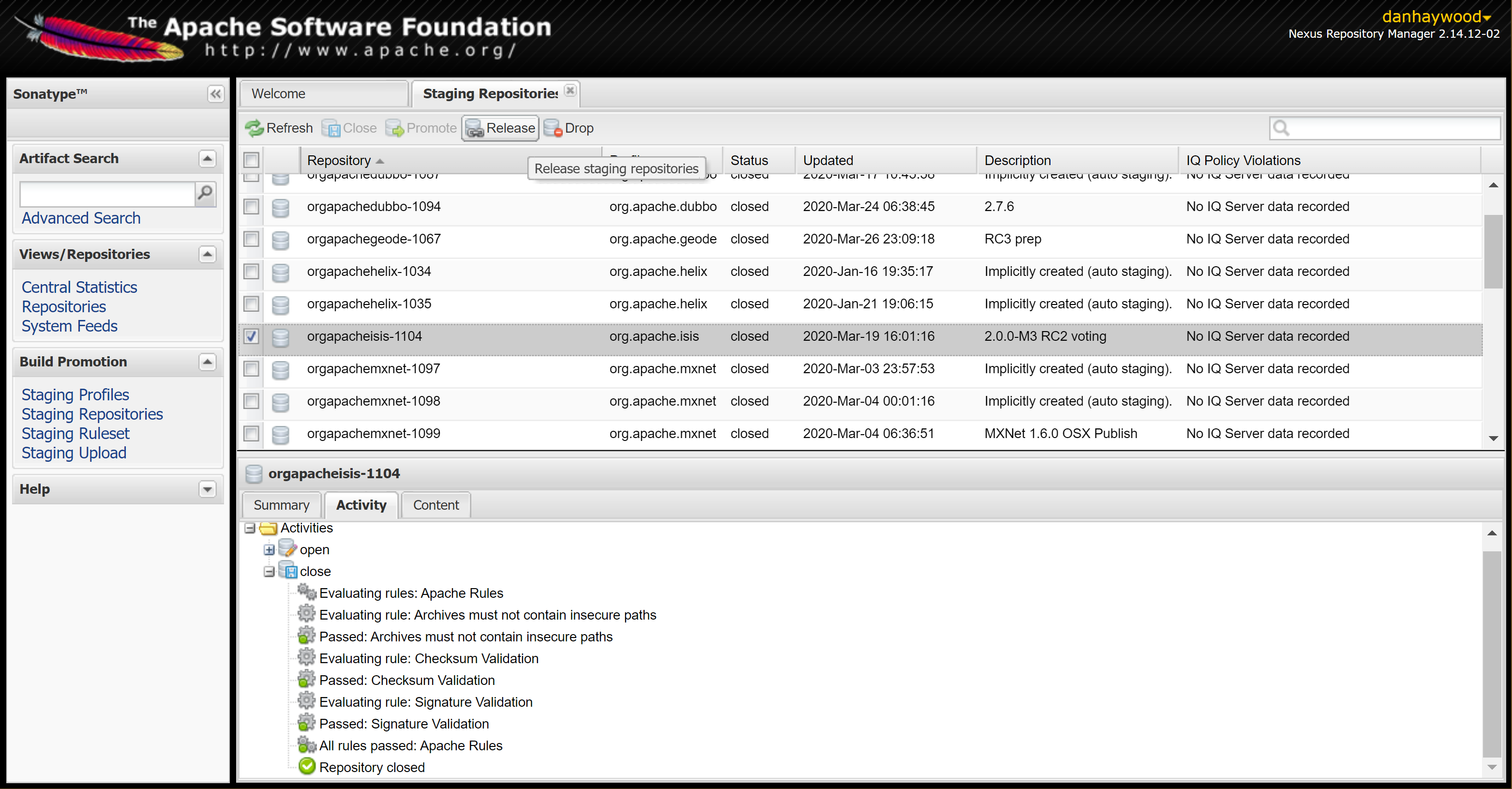Viewport: 1512px width, 789px height.
Task: Click the repository list vertical scrollbar thumb
Action: pos(1493,251)
